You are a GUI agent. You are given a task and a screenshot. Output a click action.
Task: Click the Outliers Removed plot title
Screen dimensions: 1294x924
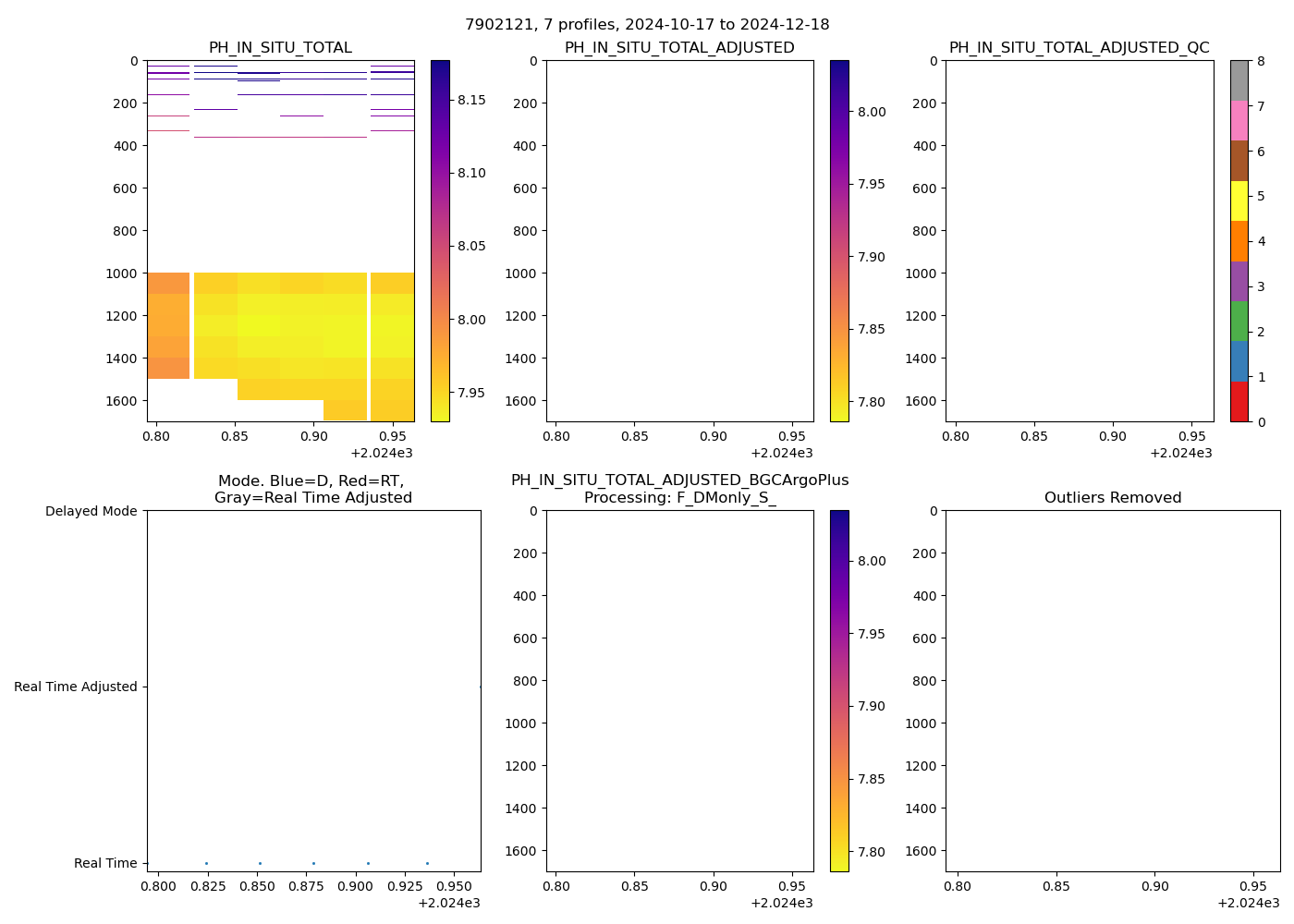1112,498
